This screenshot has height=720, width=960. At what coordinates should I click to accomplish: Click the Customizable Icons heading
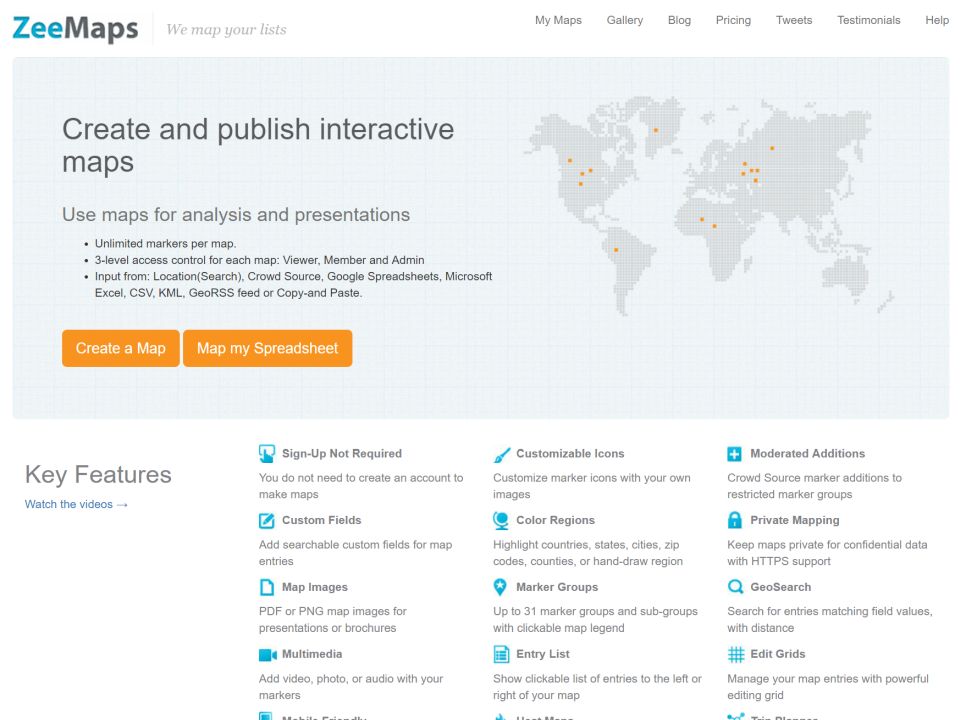(x=570, y=454)
